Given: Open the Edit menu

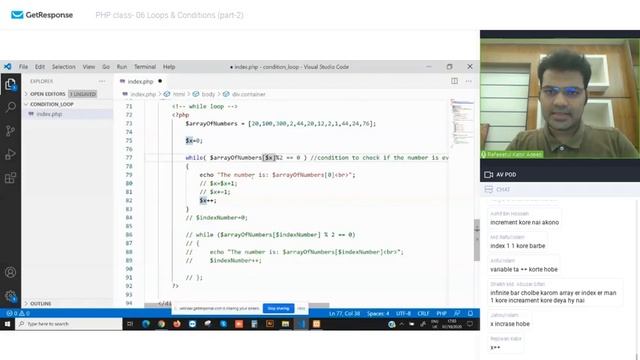Looking at the screenshot, I should [x=40, y=67].
